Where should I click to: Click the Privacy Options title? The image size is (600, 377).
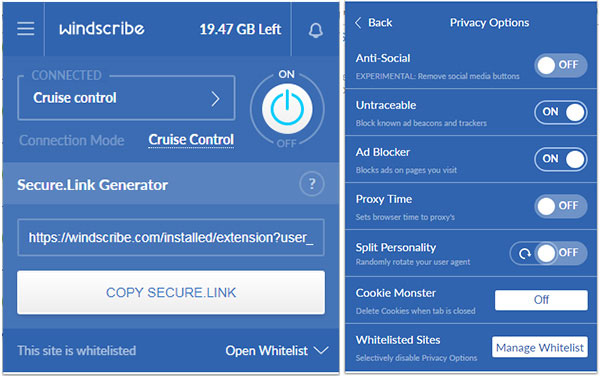click(x=489, y=23)
